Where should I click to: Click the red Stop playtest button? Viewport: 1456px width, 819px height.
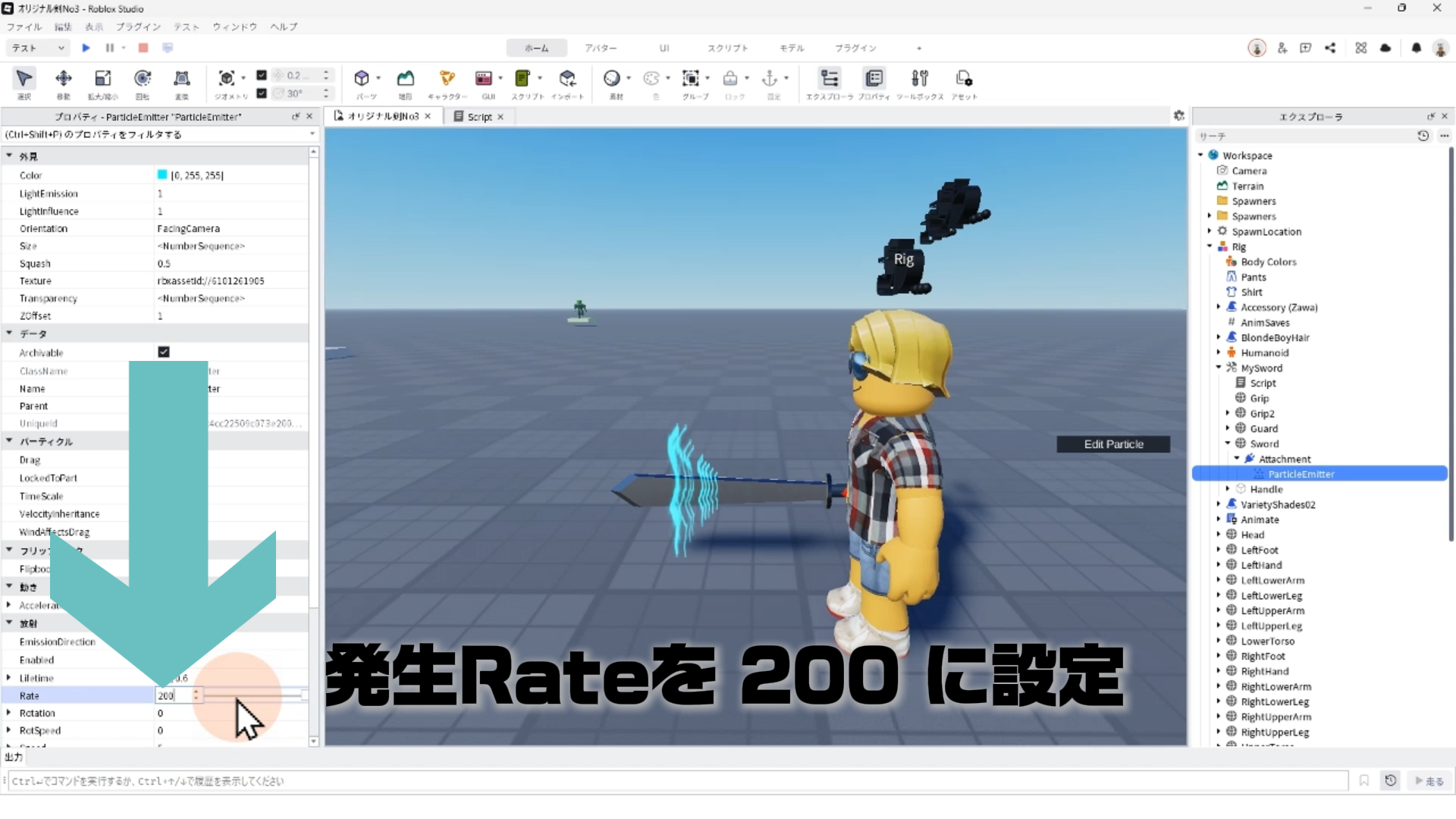pyautogui.click(x=143, y=48)
